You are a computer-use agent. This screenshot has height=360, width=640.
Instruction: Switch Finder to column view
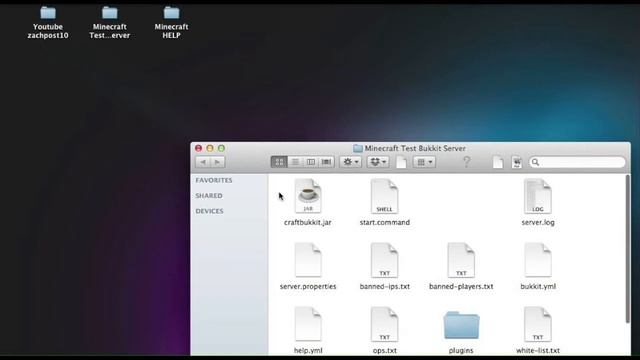coord(311,162)
